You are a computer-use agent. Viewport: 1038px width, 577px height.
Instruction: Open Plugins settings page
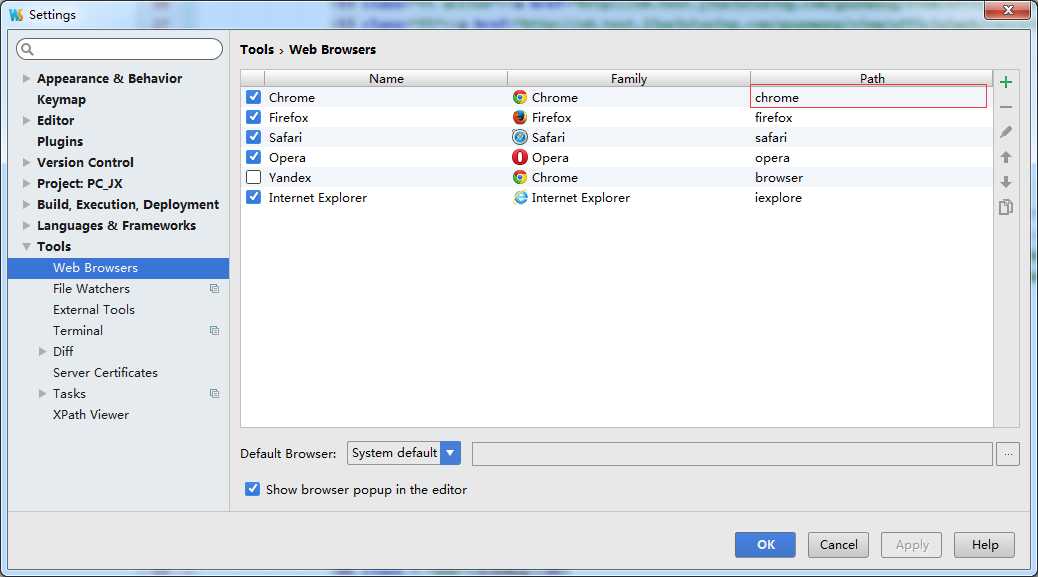coord(60,142)
